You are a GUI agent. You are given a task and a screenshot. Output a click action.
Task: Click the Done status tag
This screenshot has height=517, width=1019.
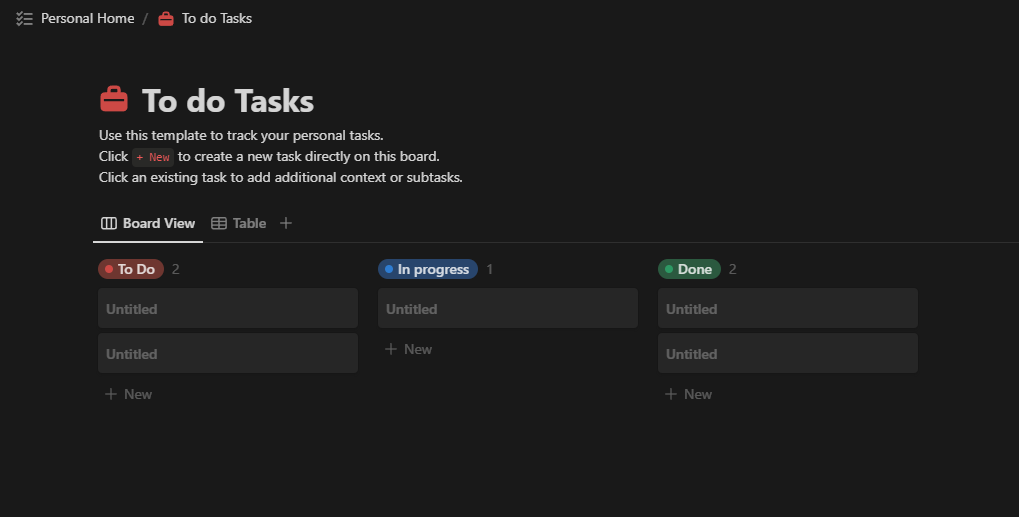689,269
